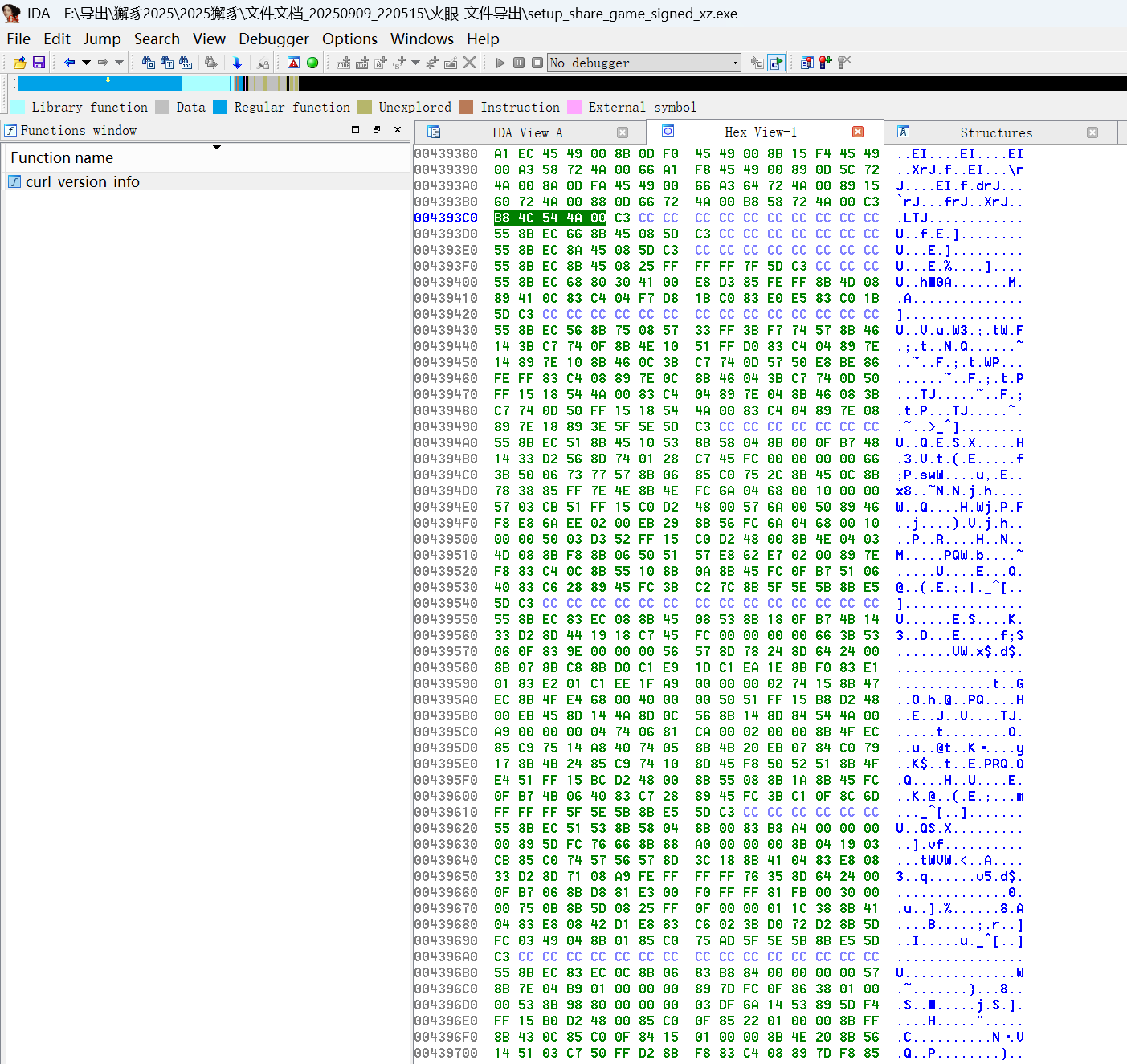This screenshot has height=1064, width=1127.
Task: Switch to the IDA View-A tab
Action: pos(526,132)
